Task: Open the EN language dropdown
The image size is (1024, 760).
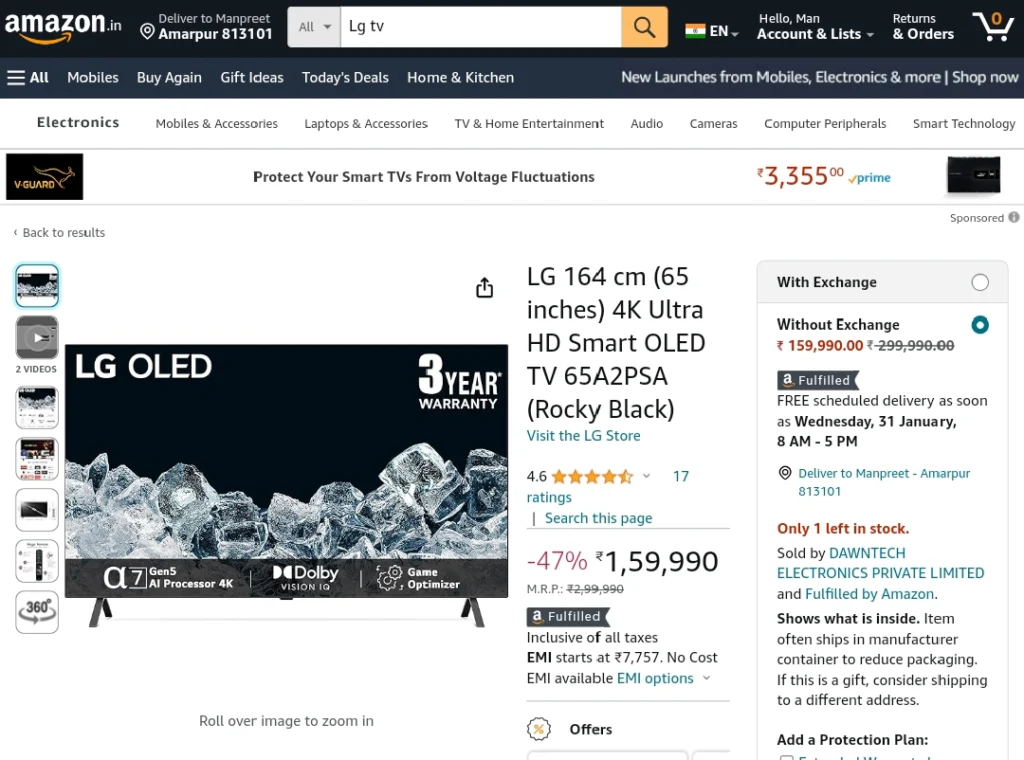Action: (x=712, y=31)
